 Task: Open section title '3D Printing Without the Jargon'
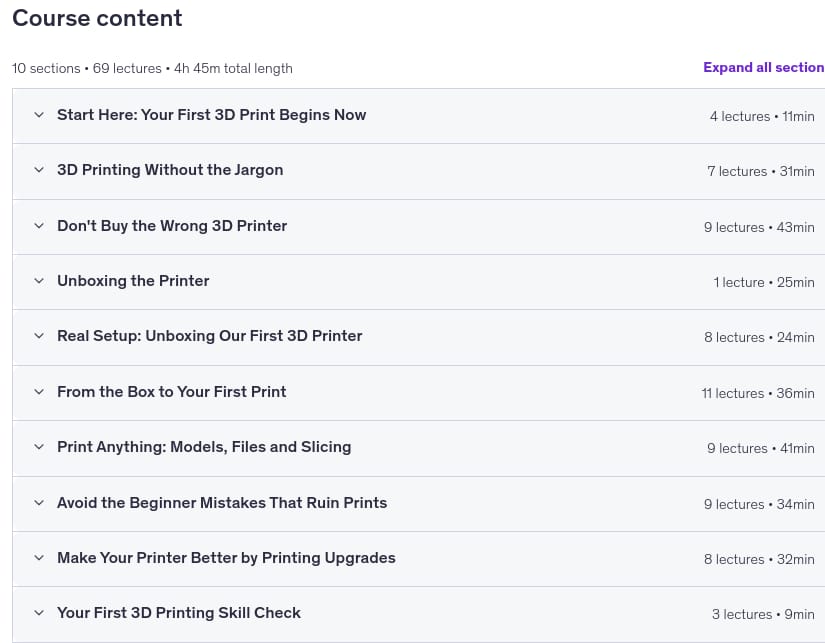click(x=170, y=170)
